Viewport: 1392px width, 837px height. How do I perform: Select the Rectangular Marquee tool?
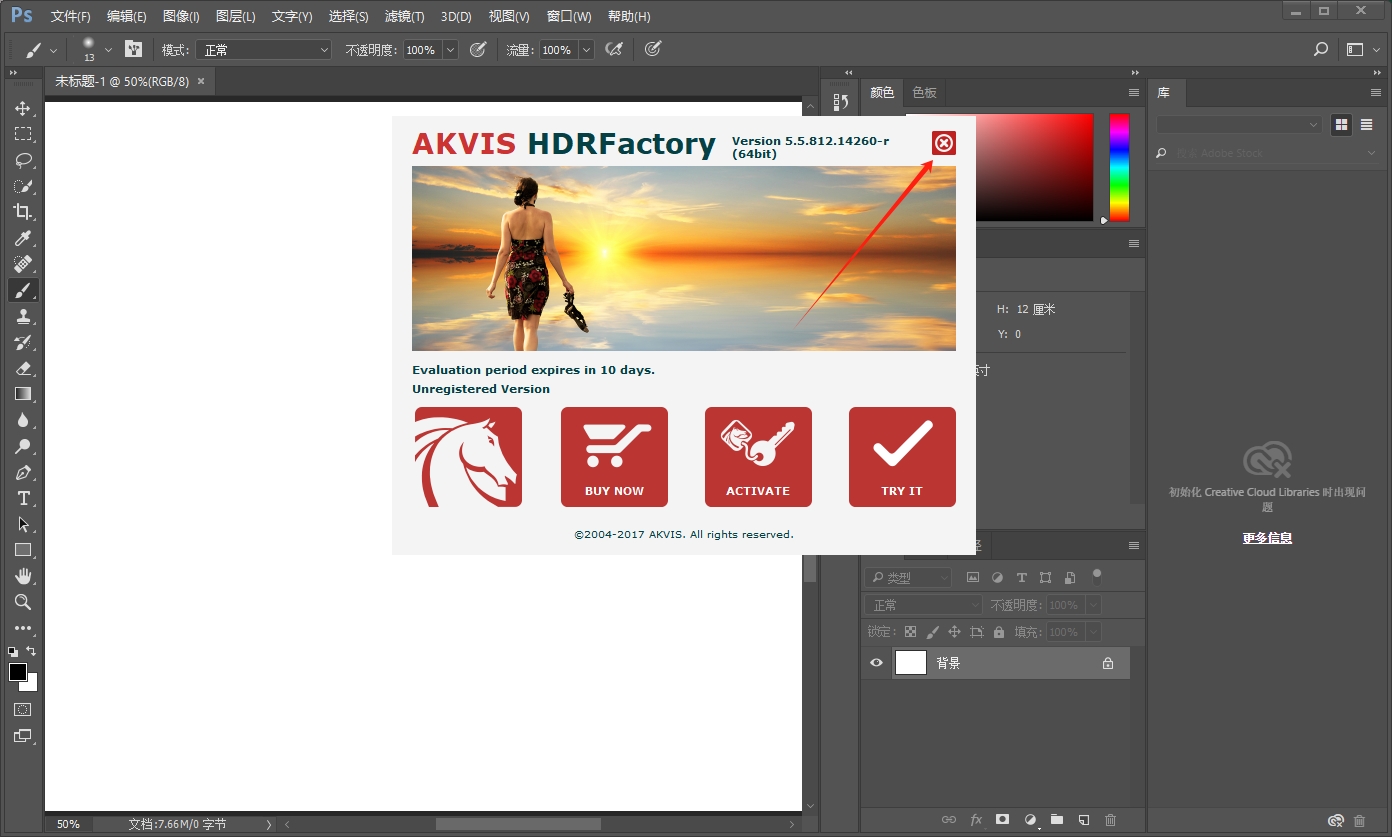click(23, 134)
